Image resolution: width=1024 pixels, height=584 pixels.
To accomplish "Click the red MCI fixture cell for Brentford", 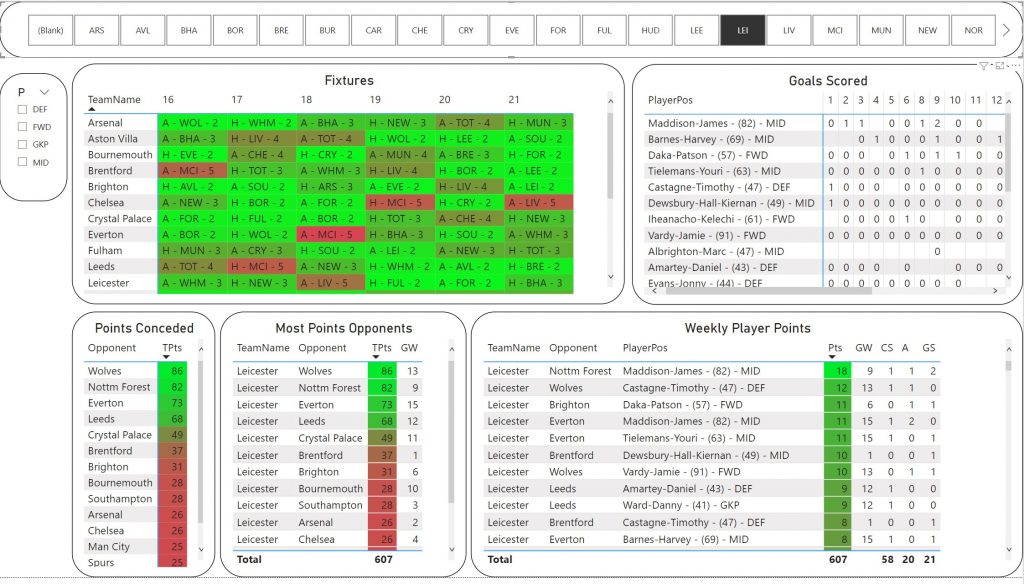I will (x=193, y=171).
